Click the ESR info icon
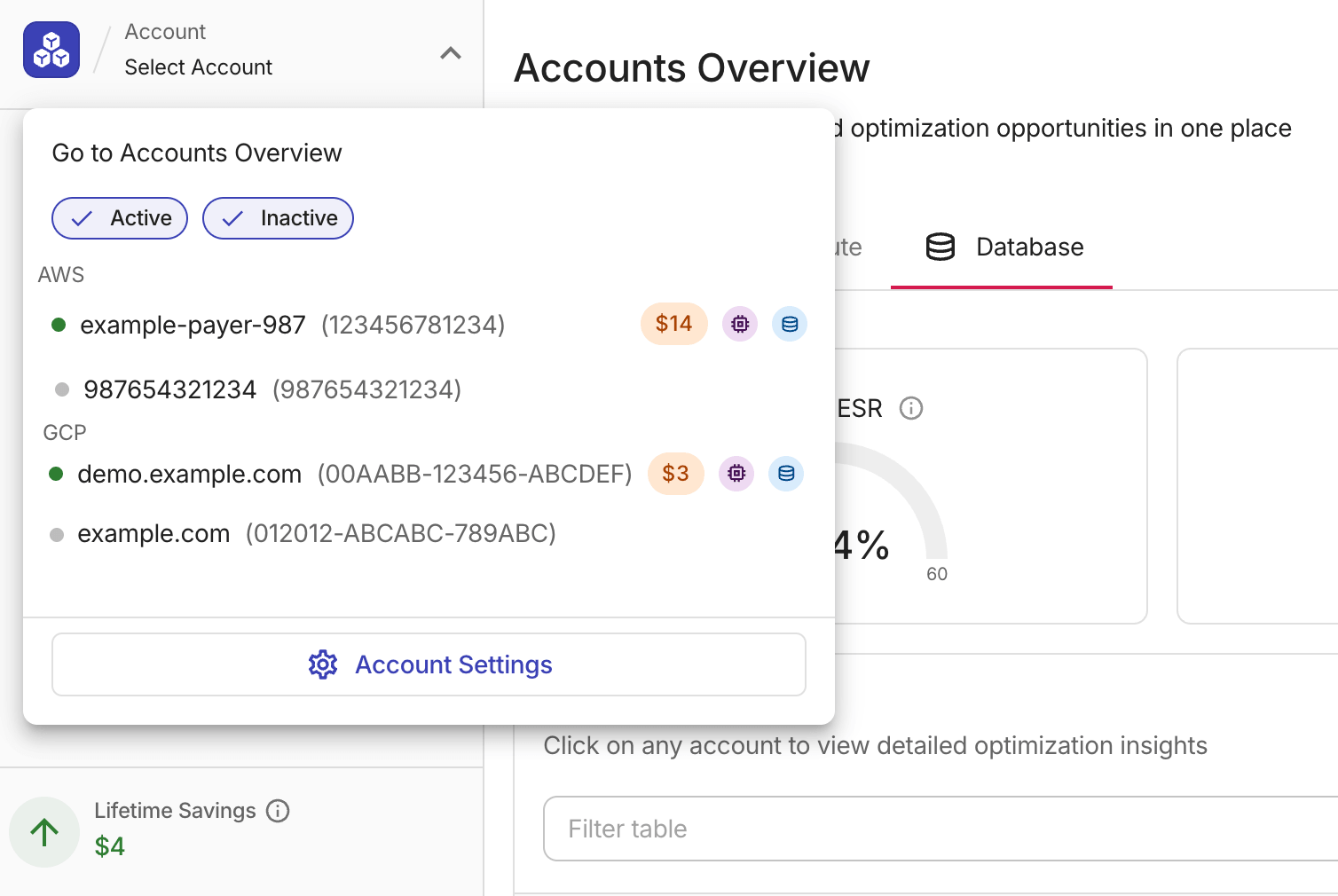This screenshot has height=896, width=1338. coord(911,408)
